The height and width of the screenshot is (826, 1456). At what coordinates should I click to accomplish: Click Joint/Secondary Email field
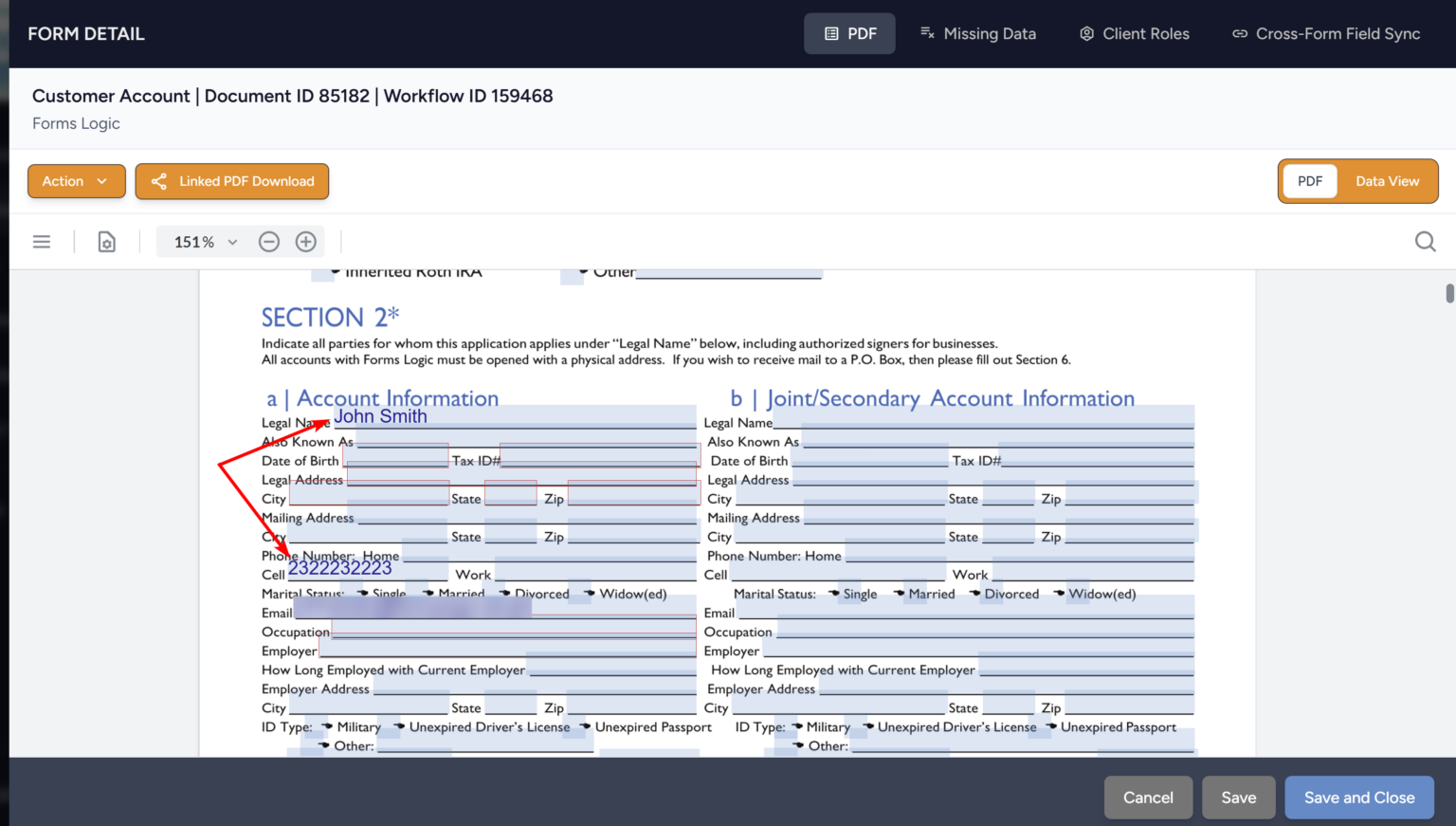[x=966, y=608]
